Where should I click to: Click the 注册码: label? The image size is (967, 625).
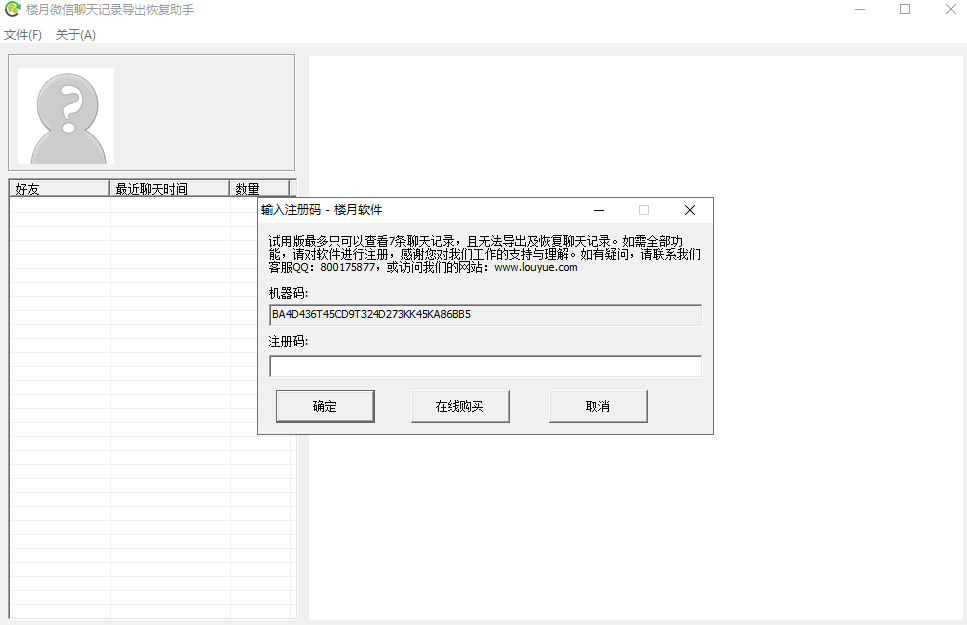pos(288,341)
